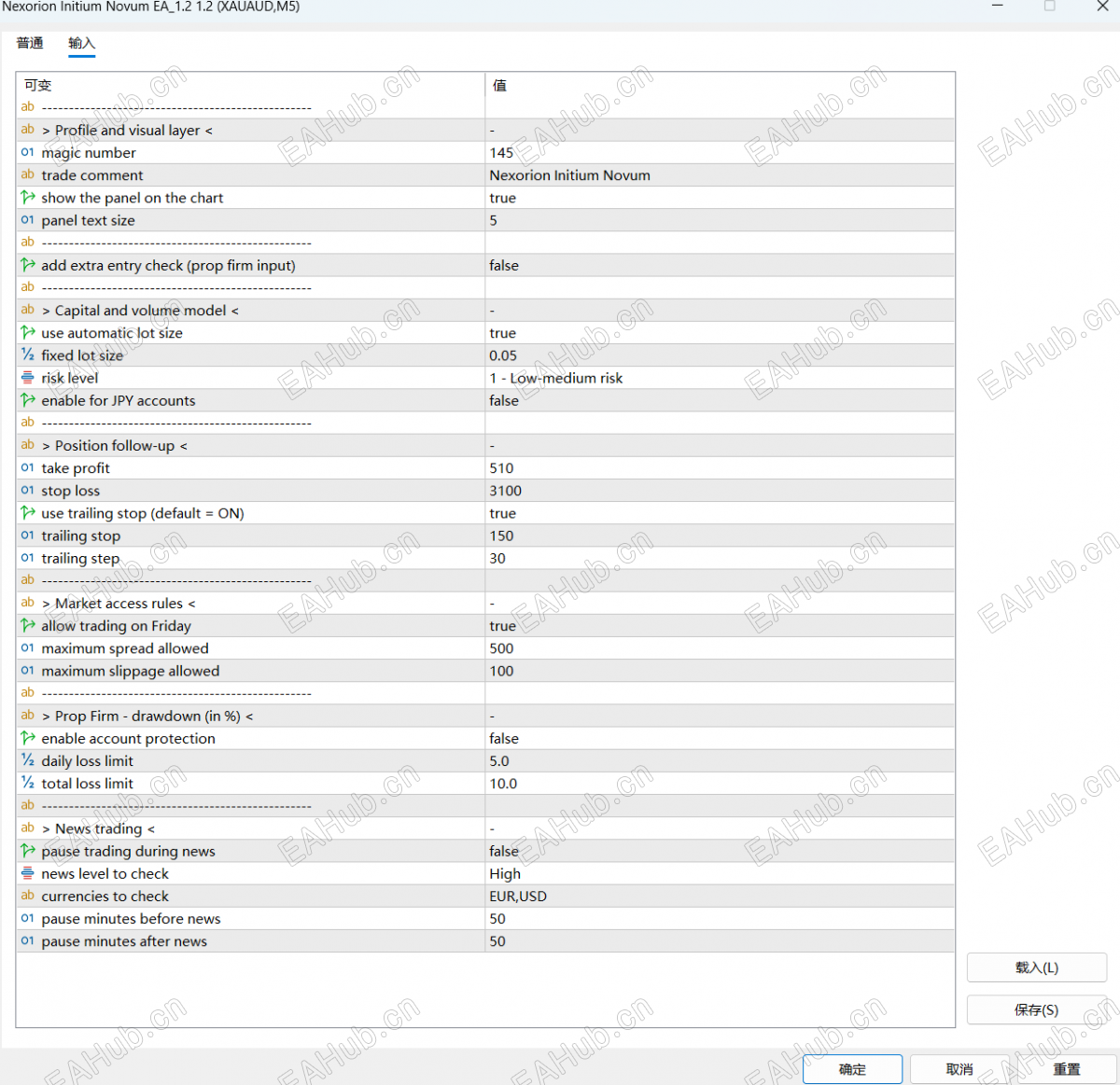Click the 重置 reset button

coord(1067,1069)
